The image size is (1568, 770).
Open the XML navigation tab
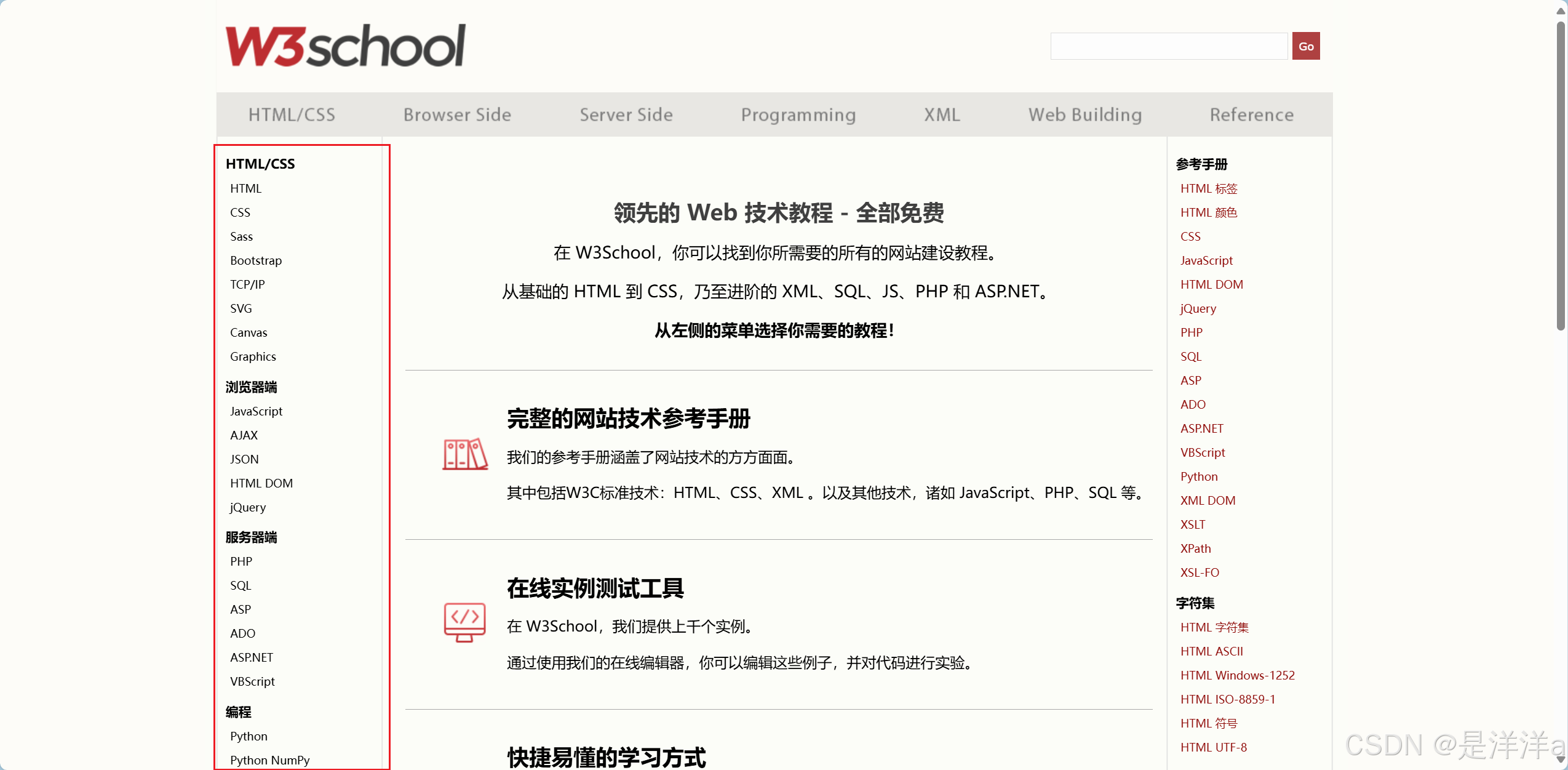(942, 114)
